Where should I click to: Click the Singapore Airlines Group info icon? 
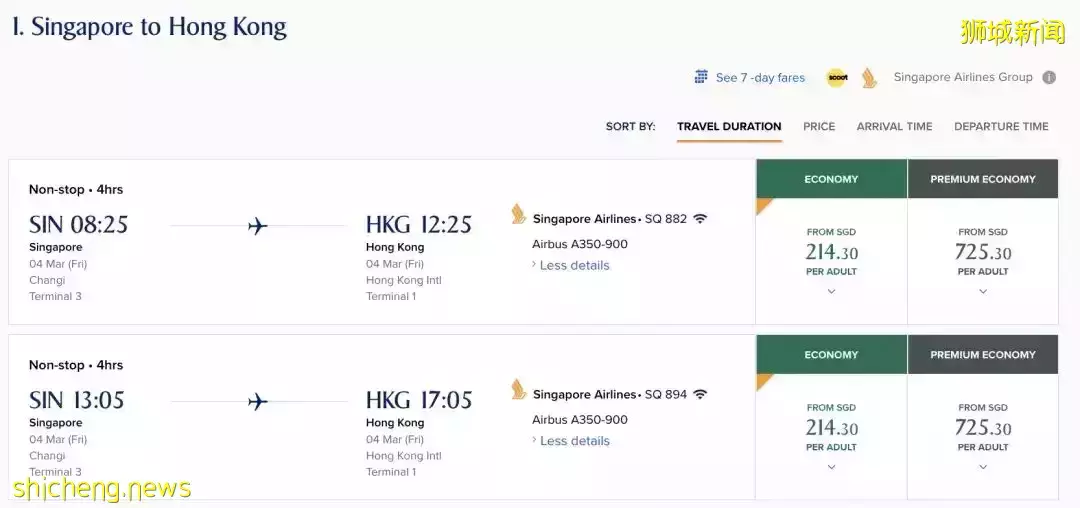(x=1049, y=77)
